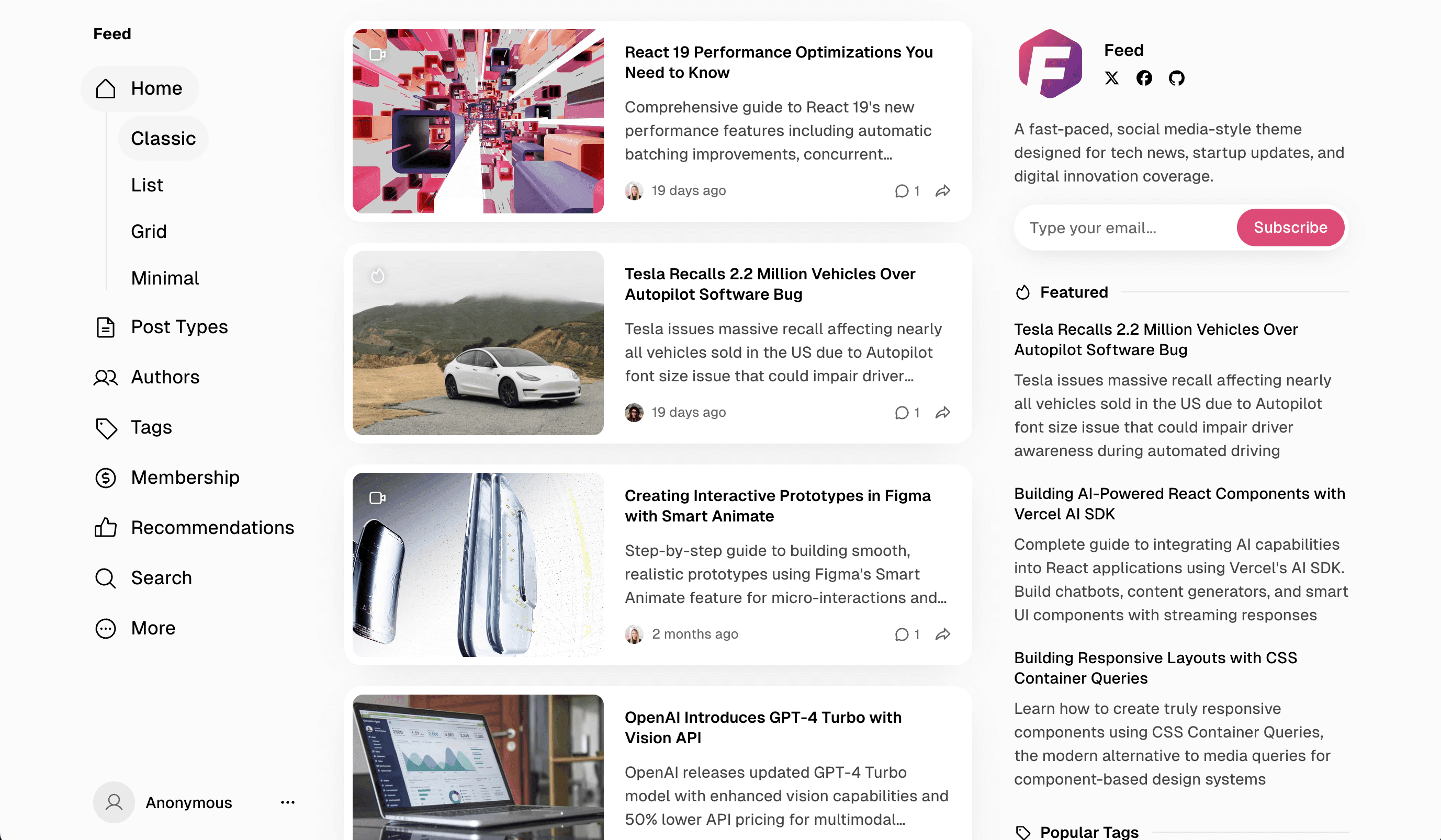Share the Figma Smart Animate post

tap(943, 634)
